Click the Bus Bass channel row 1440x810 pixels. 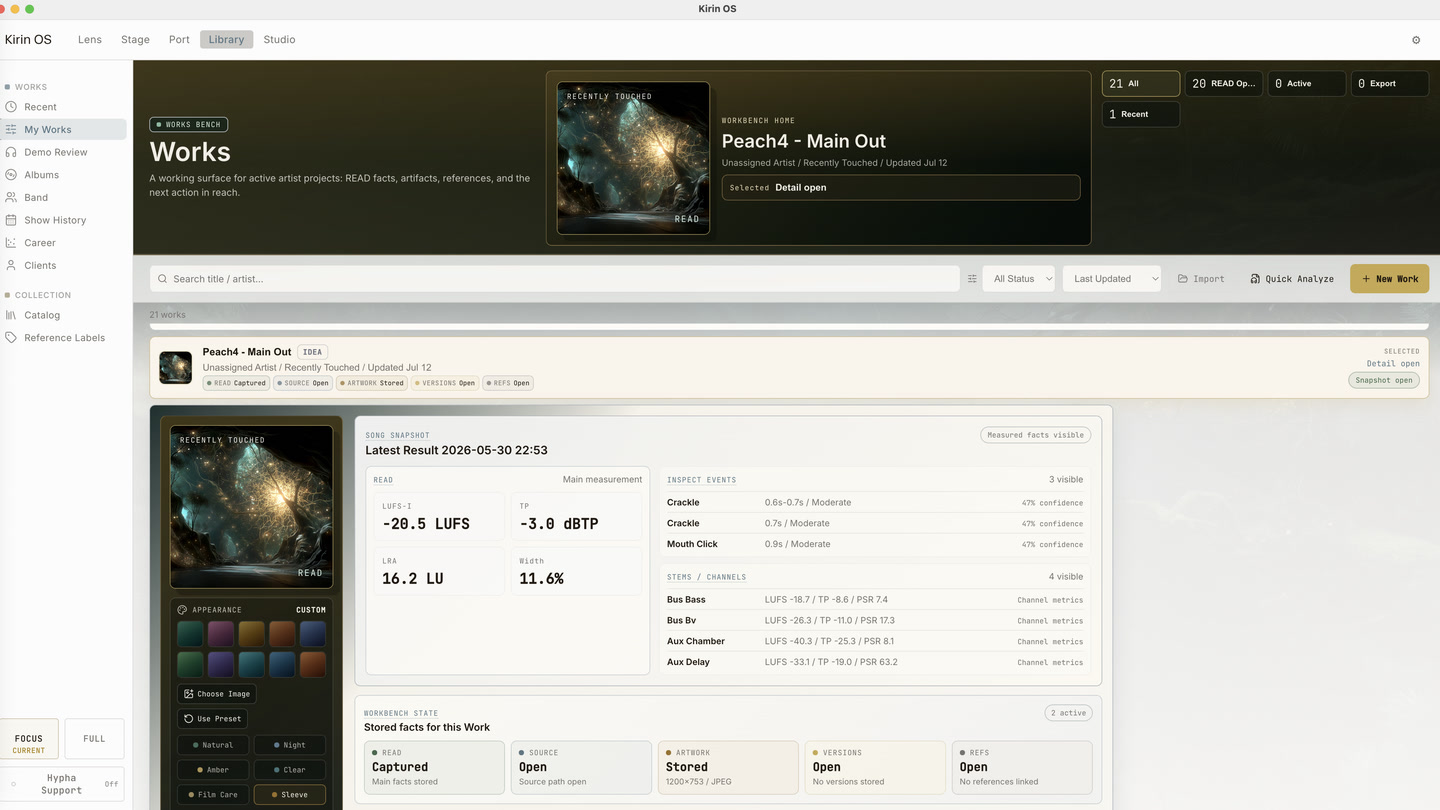point(875,600)
